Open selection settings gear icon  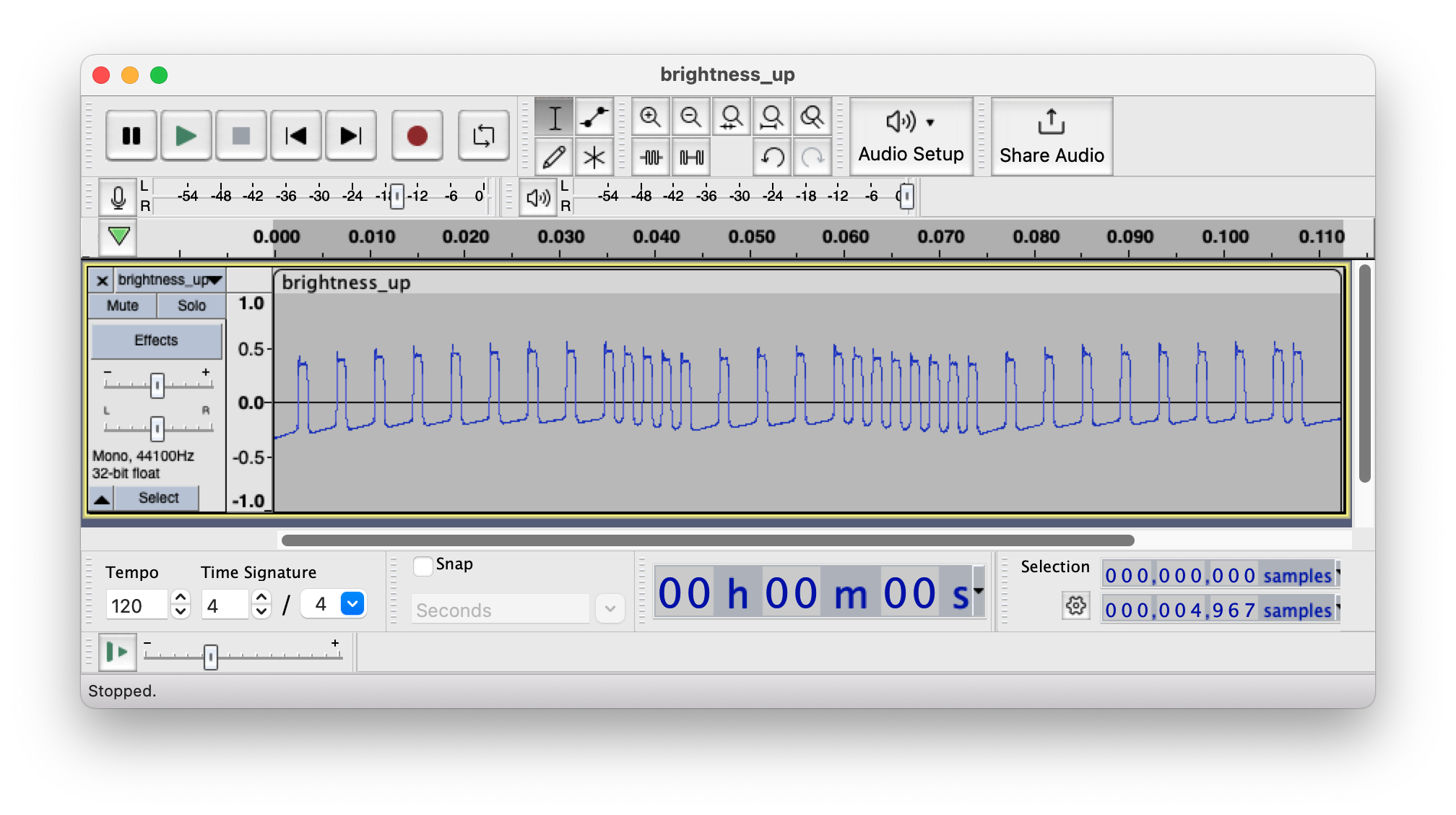[1075, 605]
